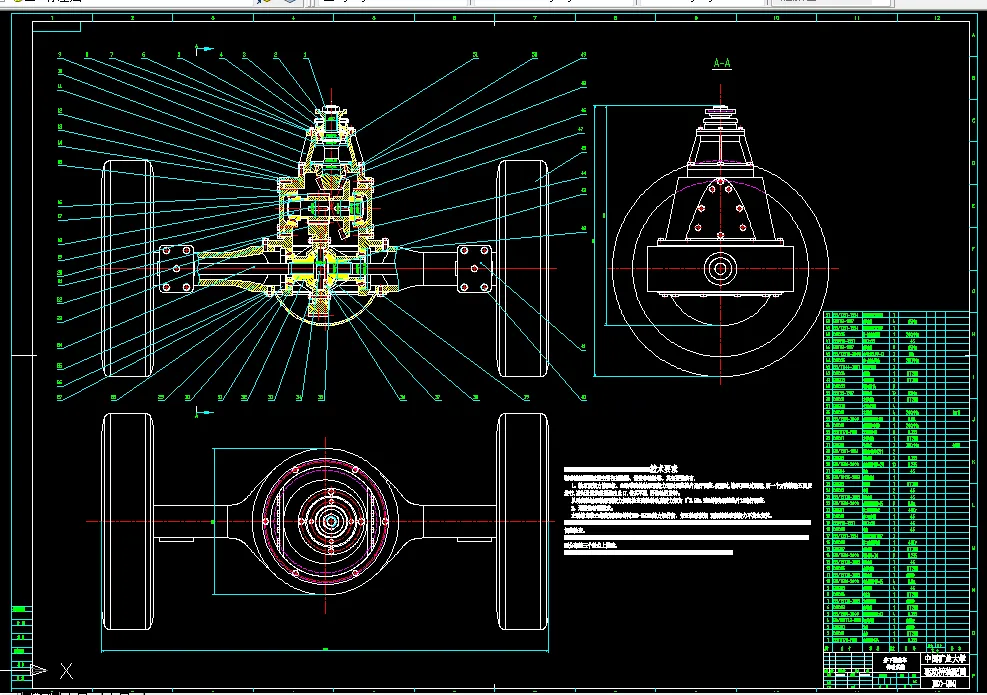Select the balloon callout number 49
Viewport: 987px width, 695px height.
(584, 55)
